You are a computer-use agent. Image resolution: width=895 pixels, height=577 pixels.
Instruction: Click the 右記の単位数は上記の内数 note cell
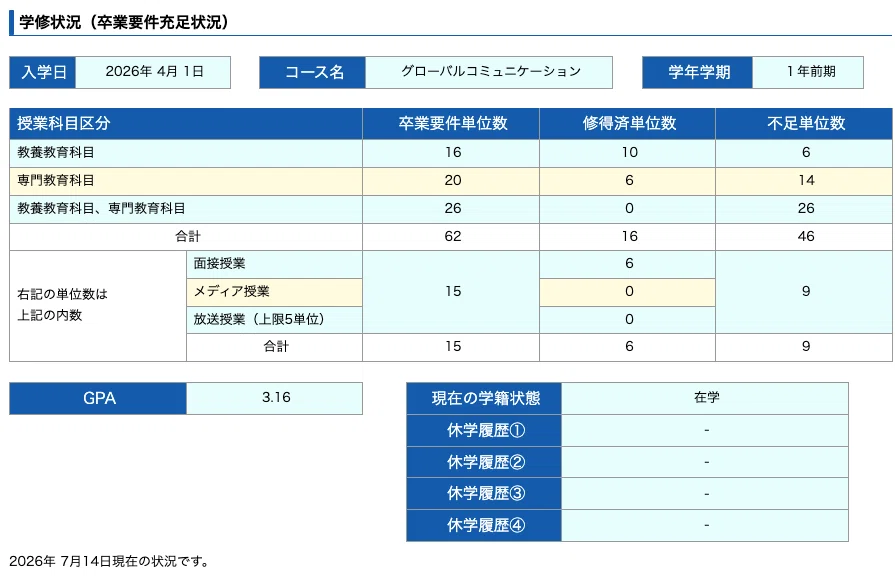point(98,306)
